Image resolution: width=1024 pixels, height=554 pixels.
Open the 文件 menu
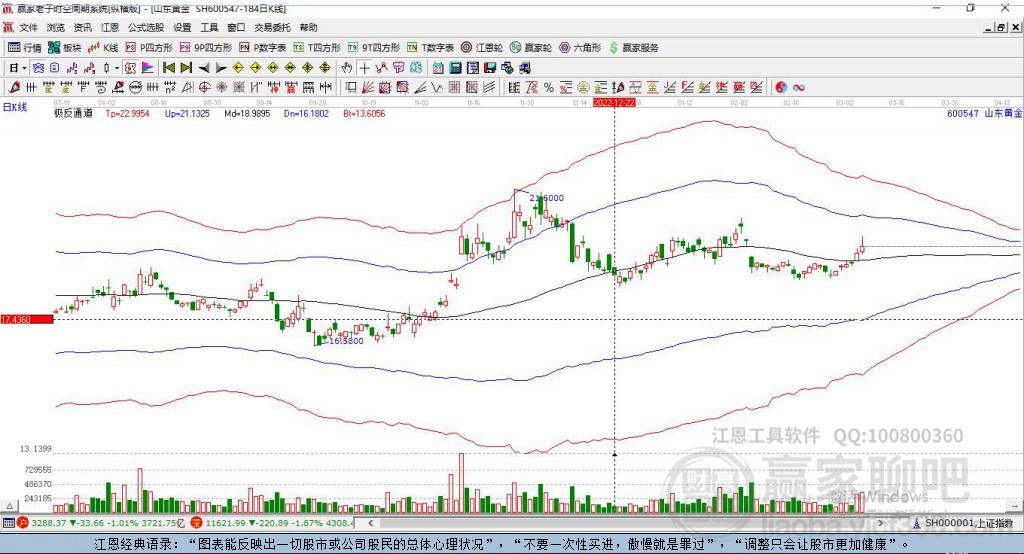pyautogui.click(x=28, y=27)
